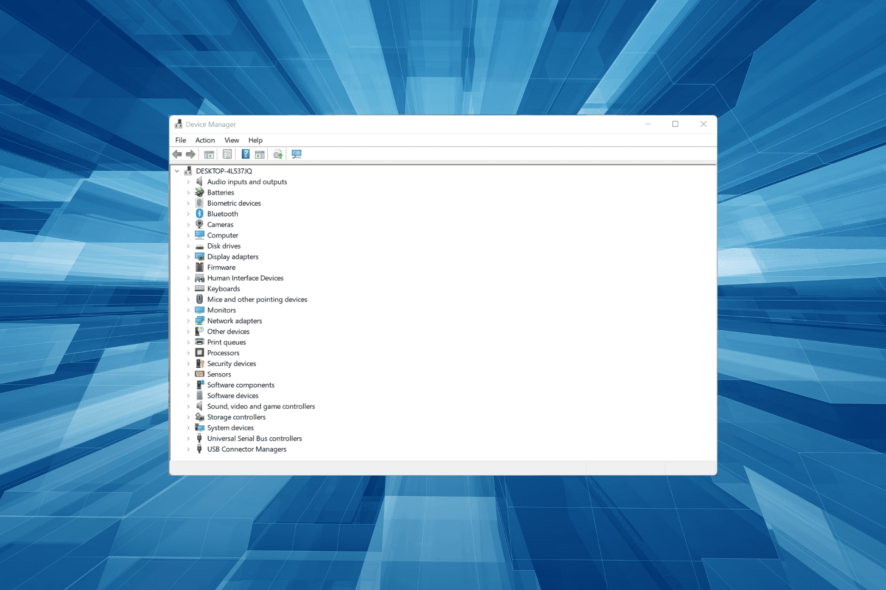Image resolution: width=886 pixels, height=590 pixels.
Task: Select the 'Universal Serial Bus controllers' label
Action: 254,439
